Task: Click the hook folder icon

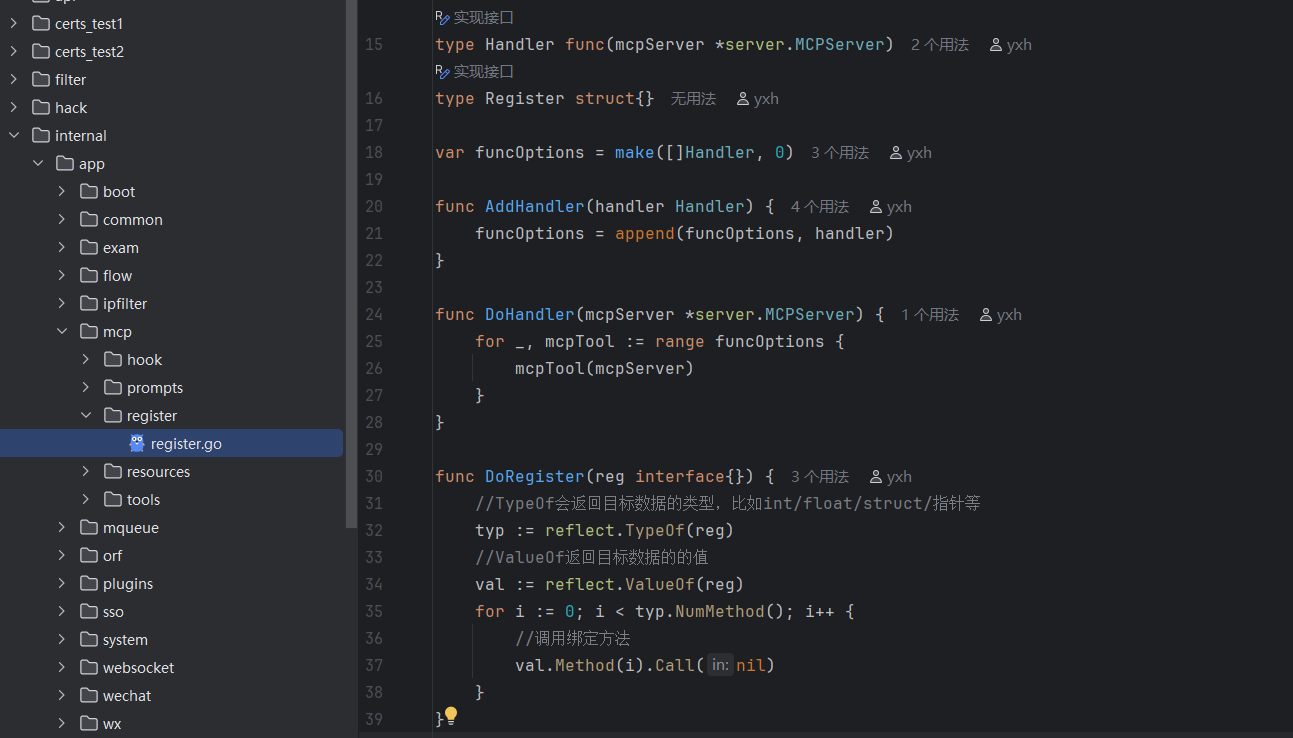Action: [113, 359]
